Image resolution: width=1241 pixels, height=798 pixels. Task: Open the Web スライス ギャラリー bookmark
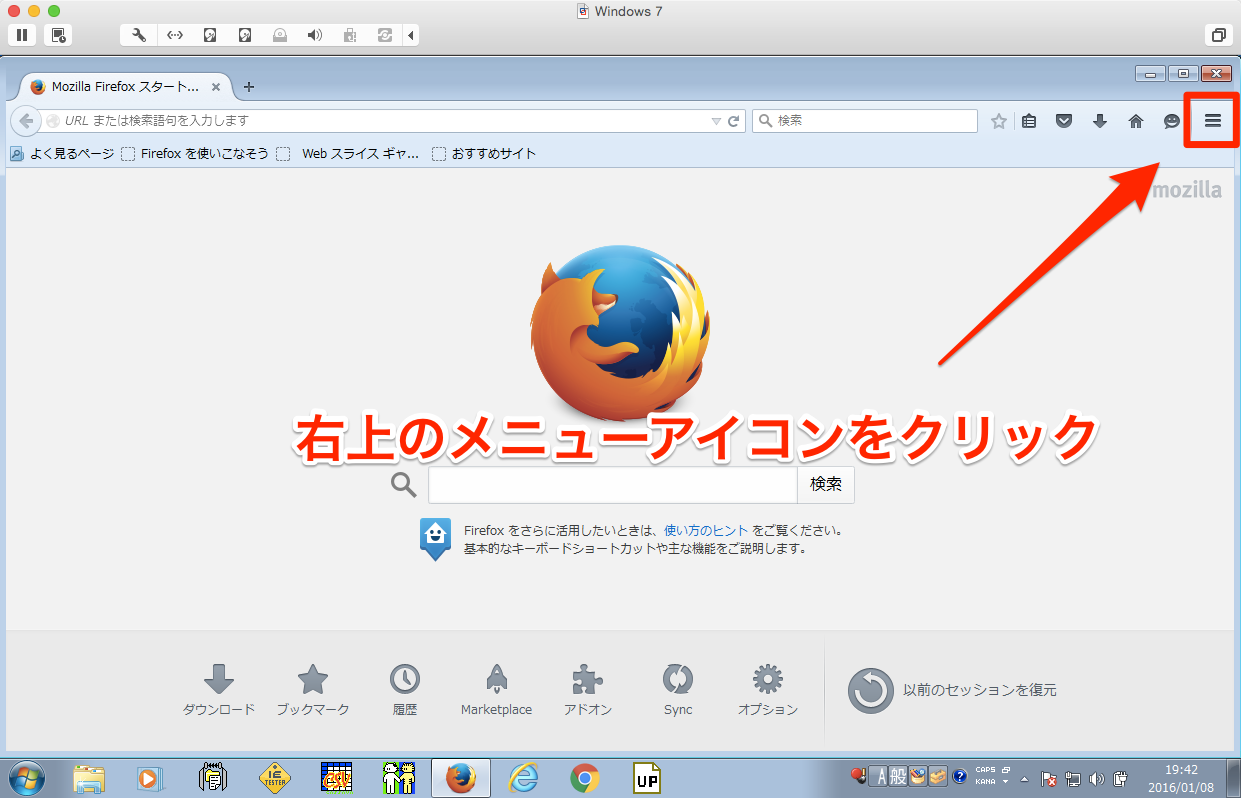tap(349, 154)
